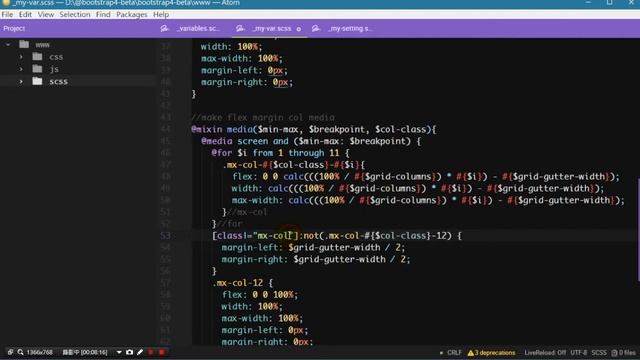The height and width of the screenshot is (360, 640).
Task: Open the File menu
Action: 7,14
